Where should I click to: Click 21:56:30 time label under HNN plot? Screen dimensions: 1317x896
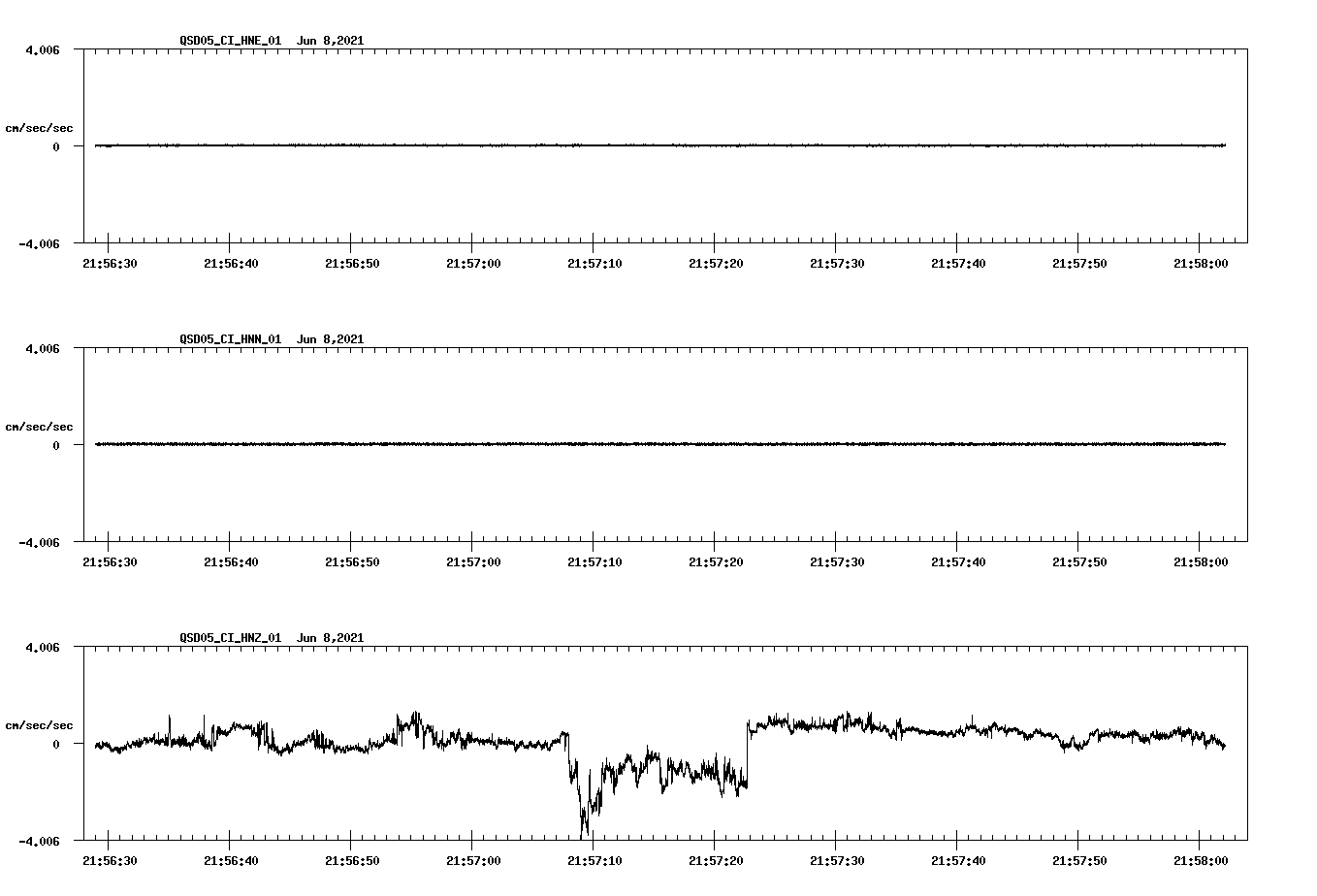pos(109,561)
